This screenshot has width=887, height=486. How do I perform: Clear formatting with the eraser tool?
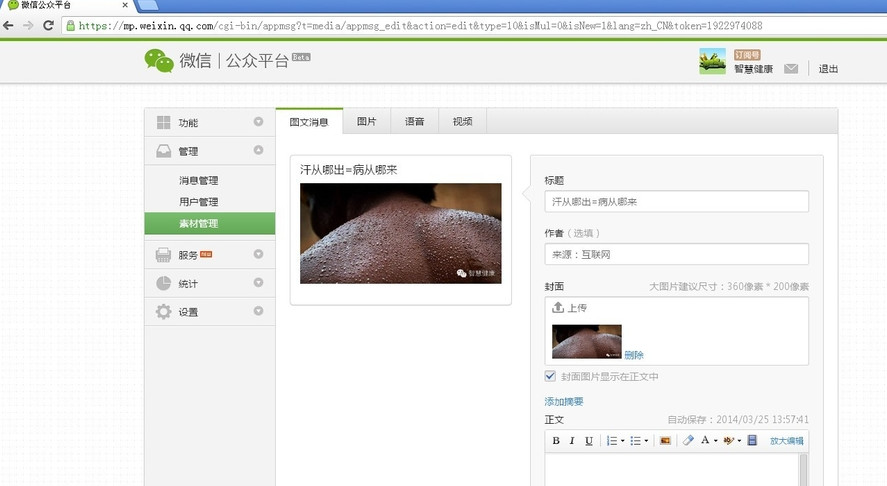click(x=688, y=440)
